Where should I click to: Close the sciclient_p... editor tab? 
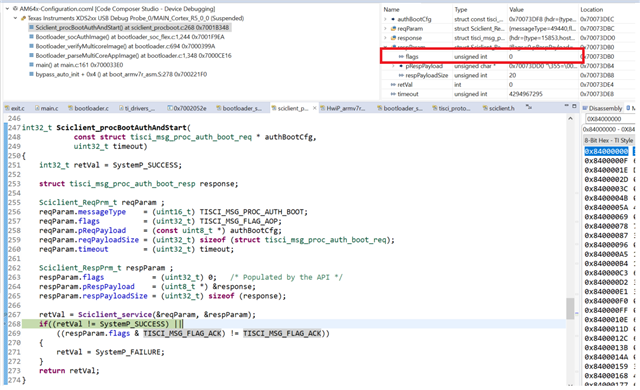[x=315, y=108]
